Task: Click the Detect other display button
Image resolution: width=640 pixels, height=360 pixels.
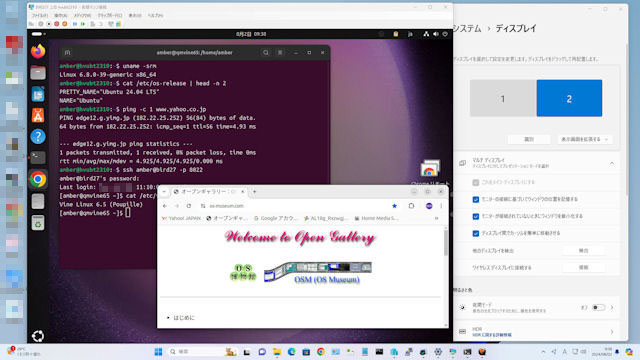Action: (583, 251)
